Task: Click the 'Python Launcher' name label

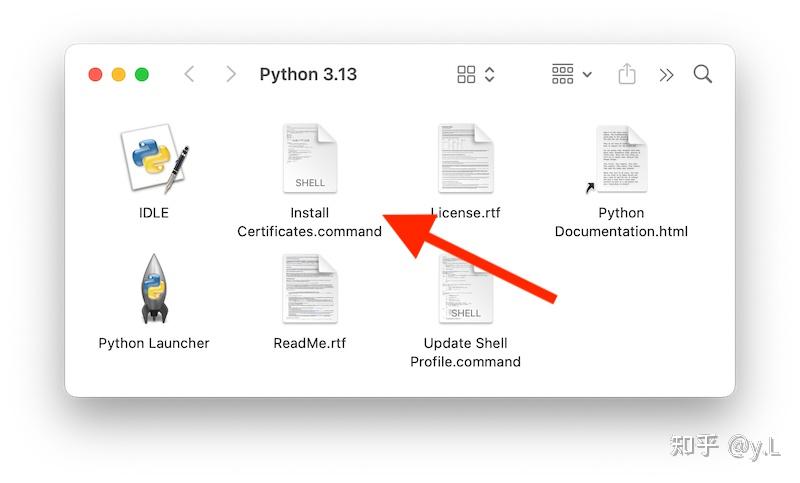Action: coord(154,343)
